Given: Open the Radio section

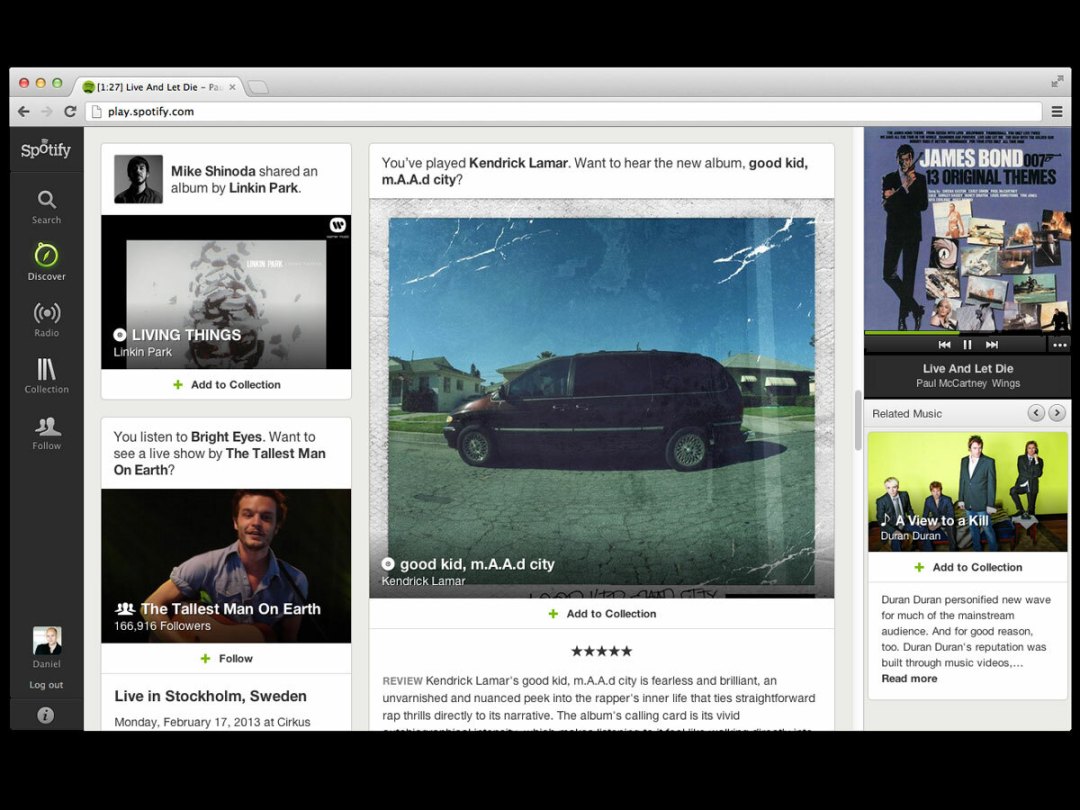Looking at the screenshot, I should click(46, 320).
